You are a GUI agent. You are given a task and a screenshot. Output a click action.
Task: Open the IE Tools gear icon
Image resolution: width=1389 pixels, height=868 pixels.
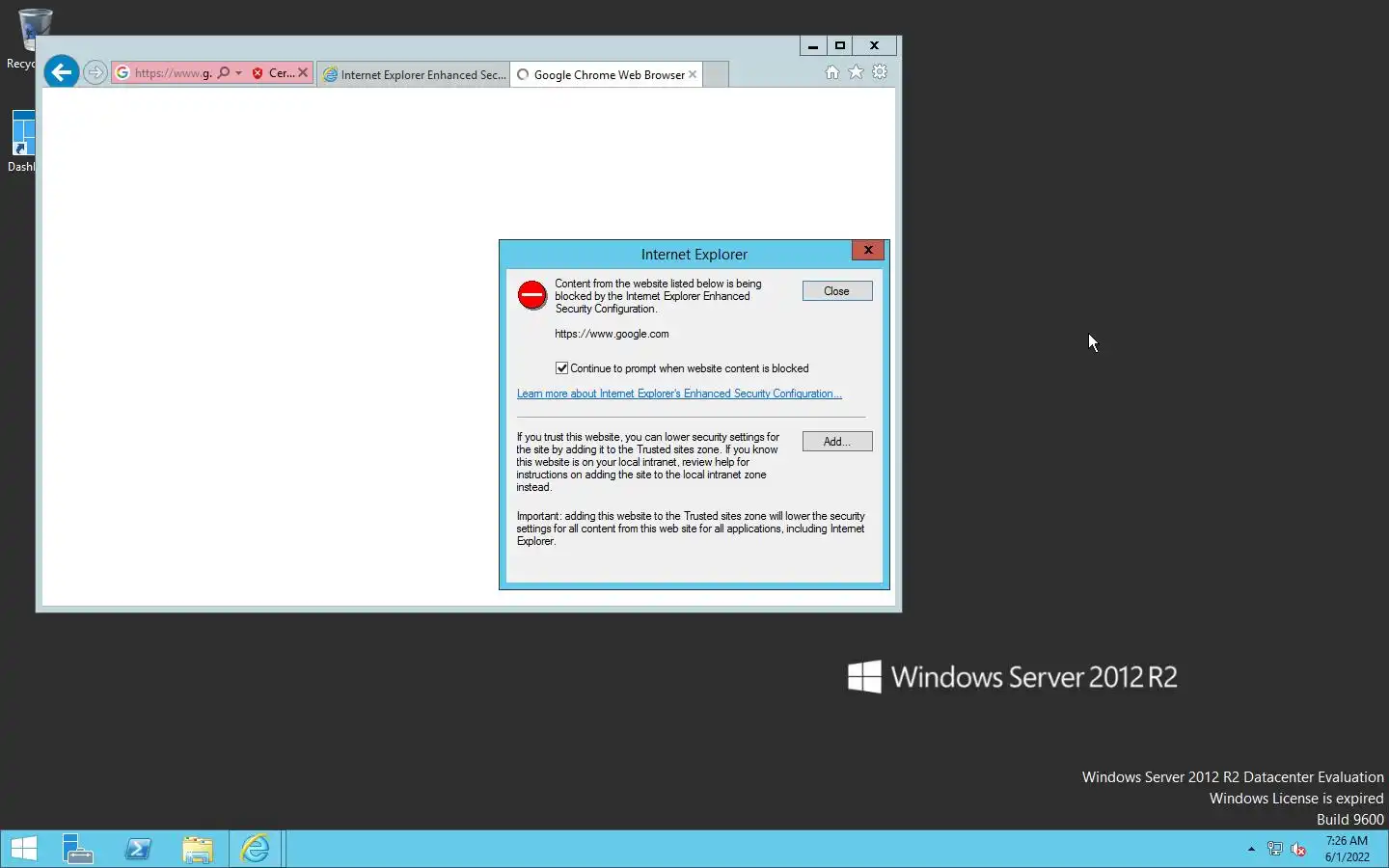(880, 72)
